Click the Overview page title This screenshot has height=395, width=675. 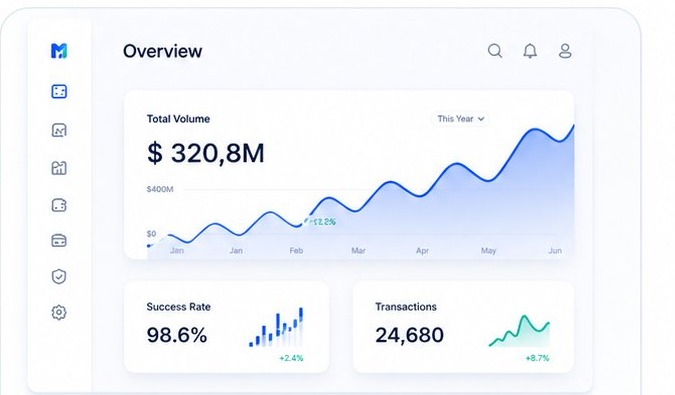(162, 51)
